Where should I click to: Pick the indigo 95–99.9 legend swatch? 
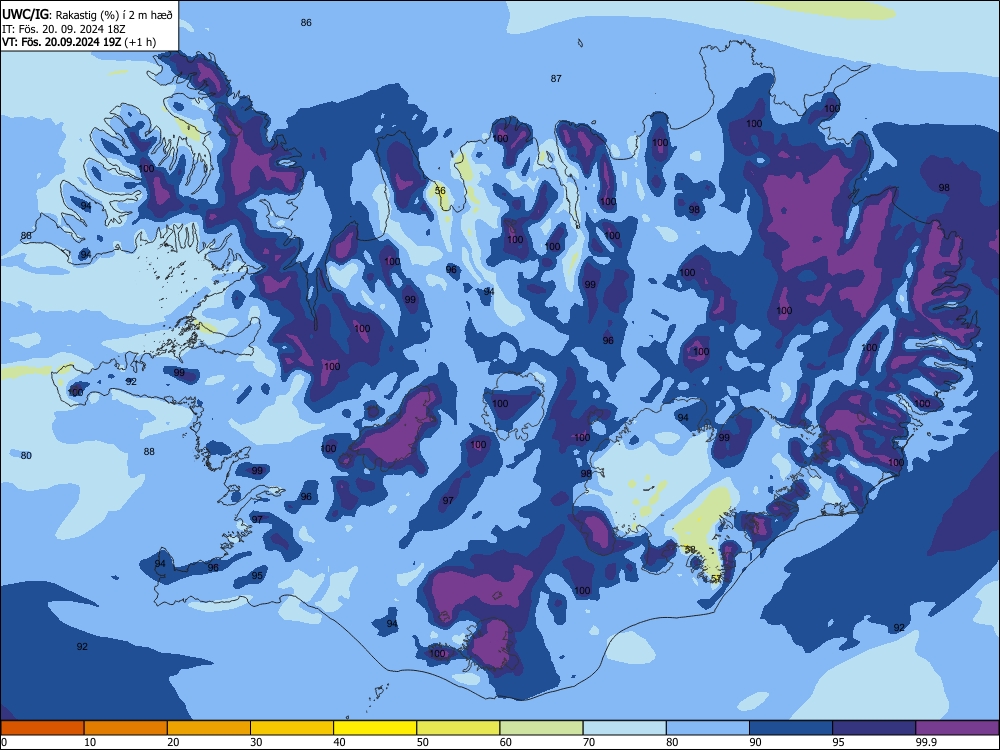[874, 728]
